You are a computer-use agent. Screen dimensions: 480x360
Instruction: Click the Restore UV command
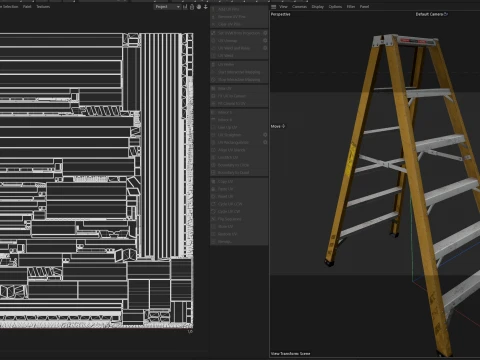[239, 234]
